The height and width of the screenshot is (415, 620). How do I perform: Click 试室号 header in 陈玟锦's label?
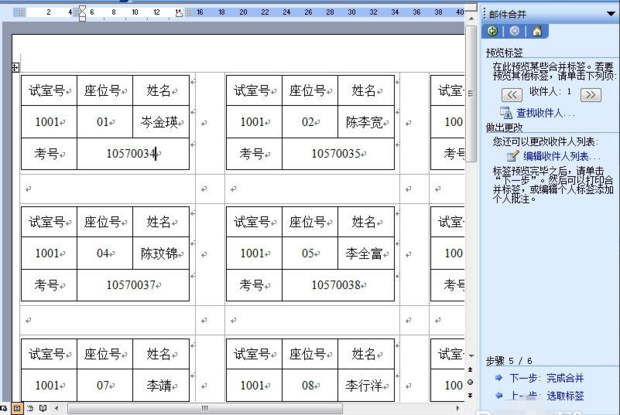(47, 222)
